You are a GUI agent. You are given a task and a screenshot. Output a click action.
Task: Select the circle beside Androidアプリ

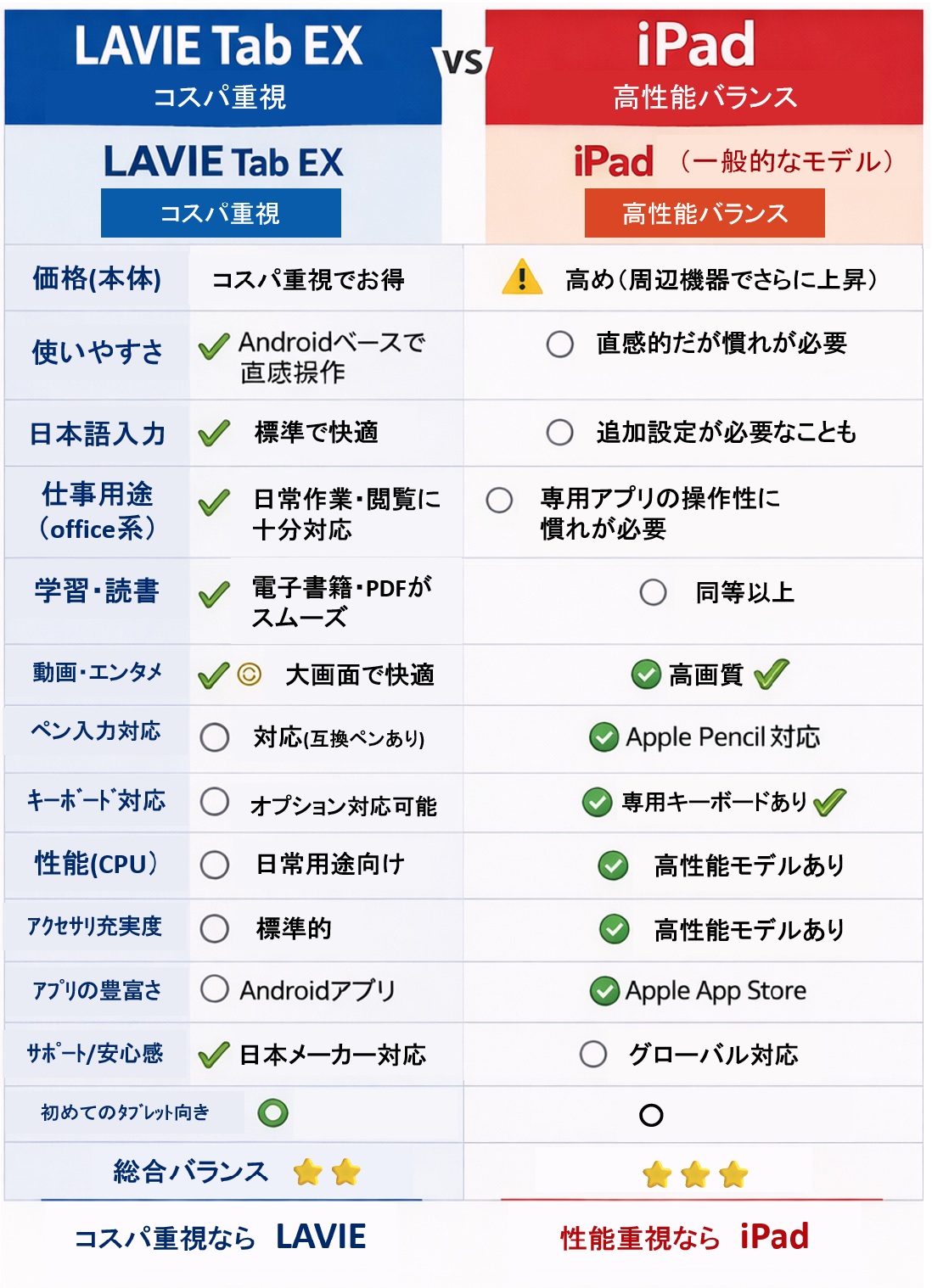(215, 988)
